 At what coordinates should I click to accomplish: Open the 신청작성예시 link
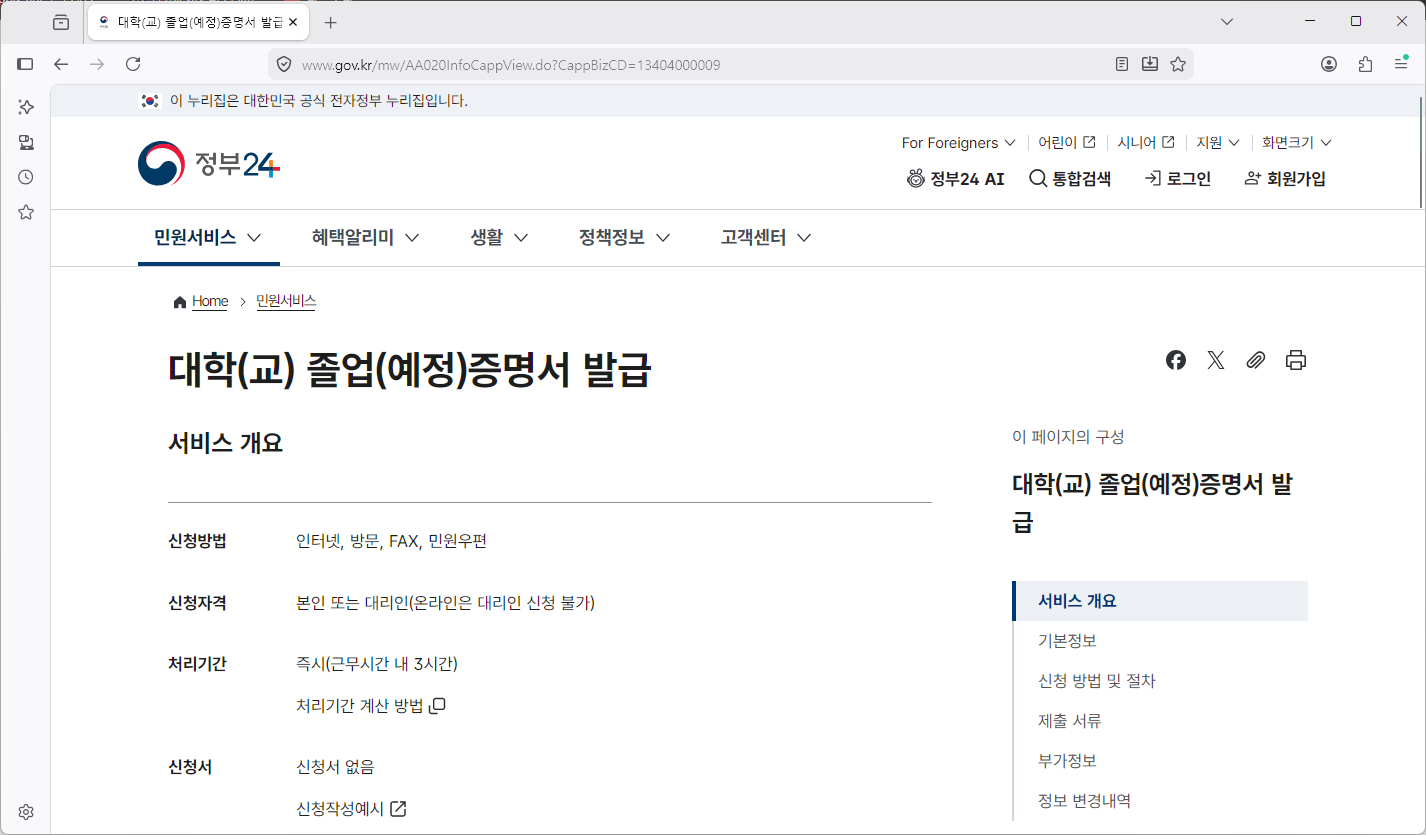[351, 809]
